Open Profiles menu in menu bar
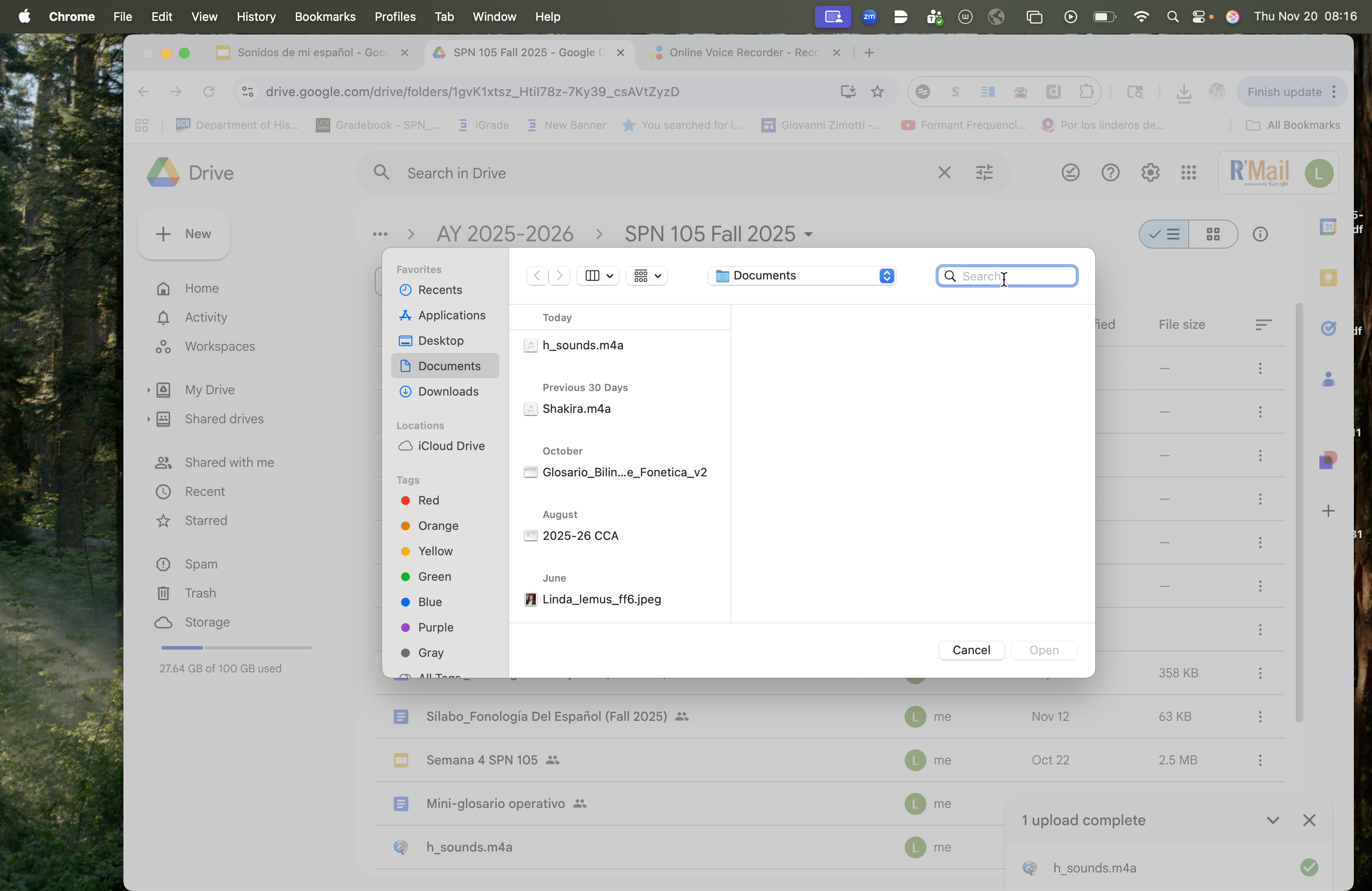 (x=395, y=17)
